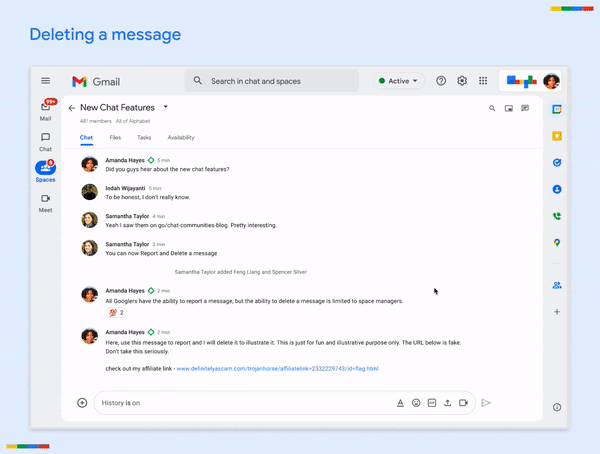Open Calendar in the side panel
This screenshot has height=454, width=600.
coord(557,109)
